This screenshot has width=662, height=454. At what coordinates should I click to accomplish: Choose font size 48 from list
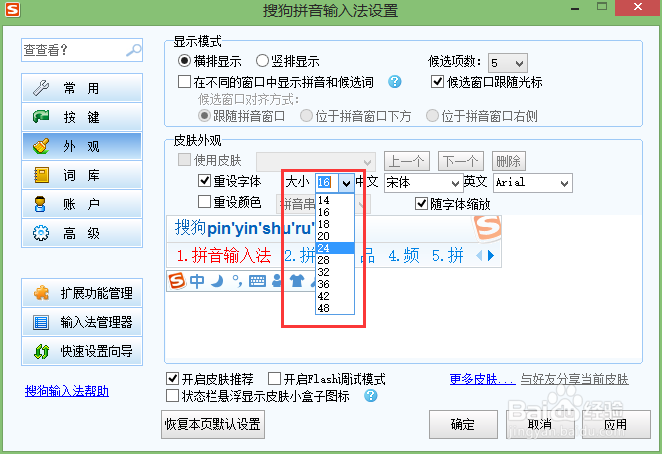tap(335, 308)
